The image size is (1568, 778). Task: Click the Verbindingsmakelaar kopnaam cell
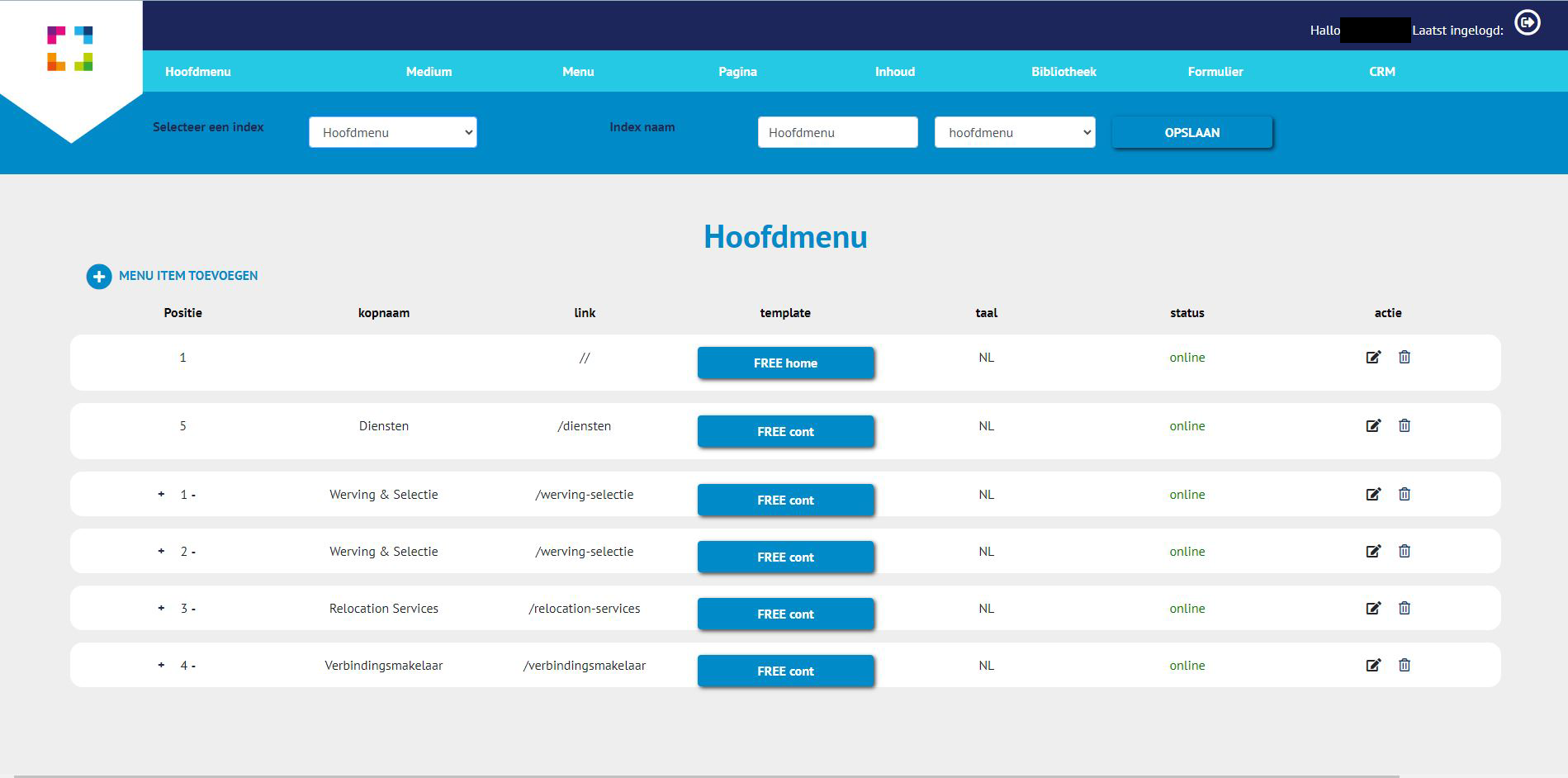click(x=384, y=666)
